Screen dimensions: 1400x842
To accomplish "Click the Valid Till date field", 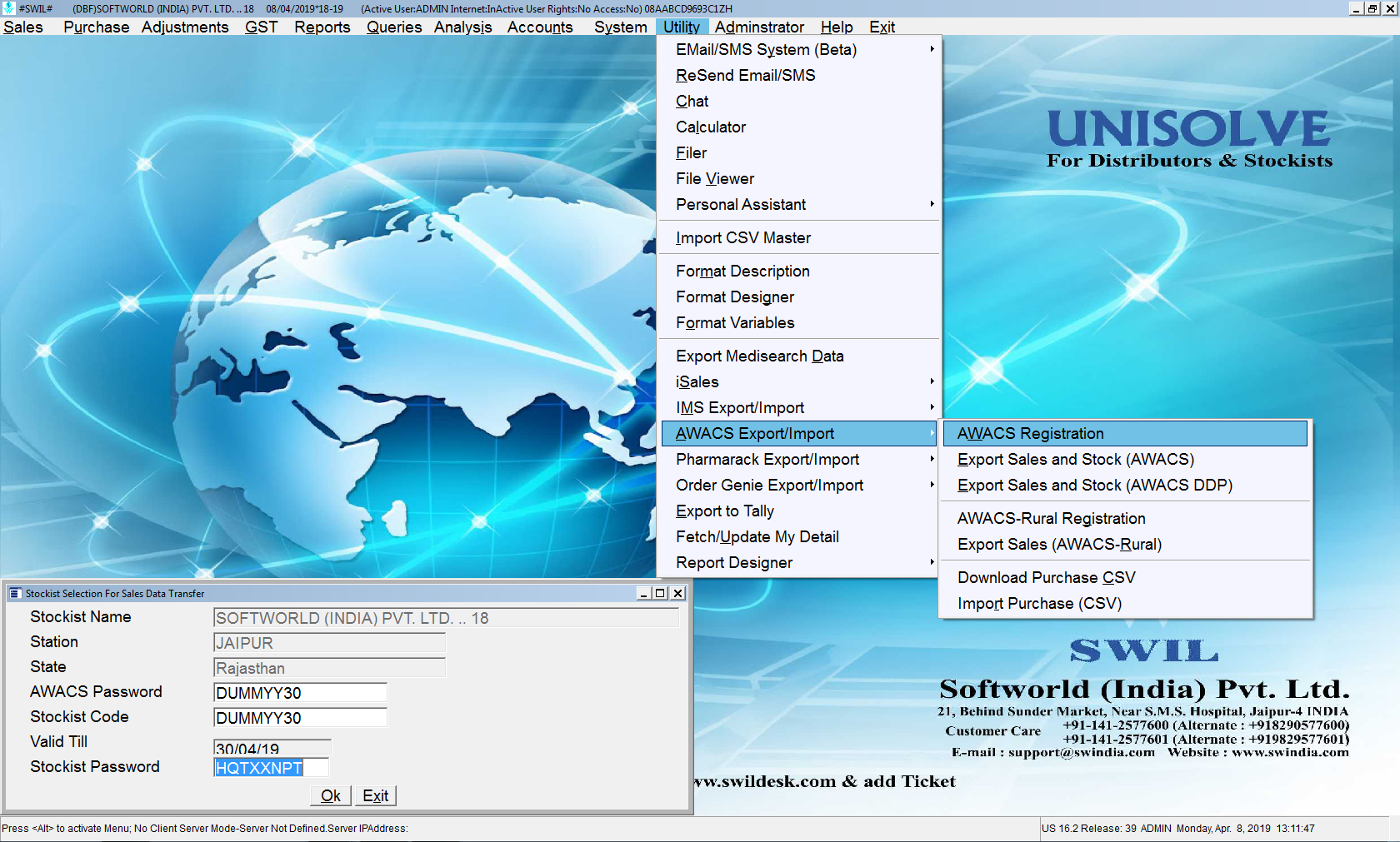I will 272,748.
